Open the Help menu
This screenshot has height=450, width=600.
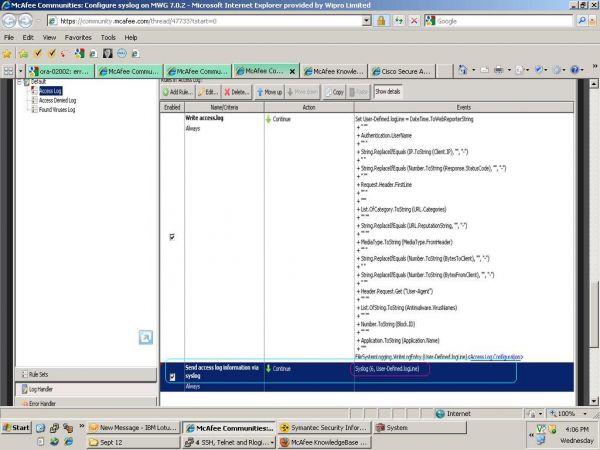[130, 38]
